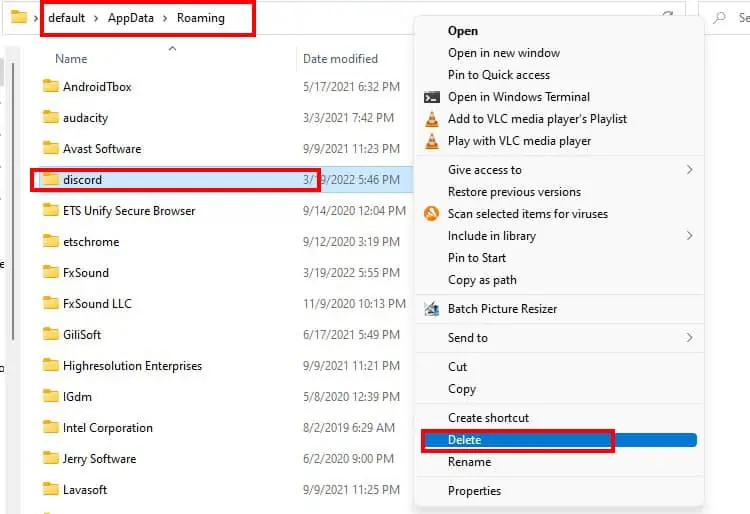The width and height of the screenshot is (750, 514).
Task: Click the VLC cone icon beside Add to Playlist
Action: [431, 119]
